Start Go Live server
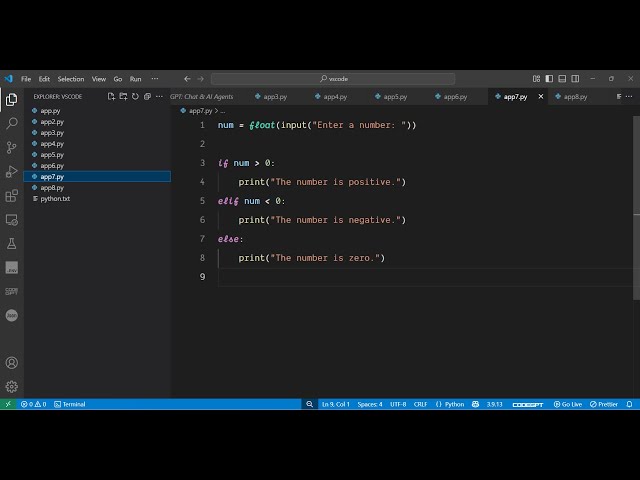 point(568,404)
